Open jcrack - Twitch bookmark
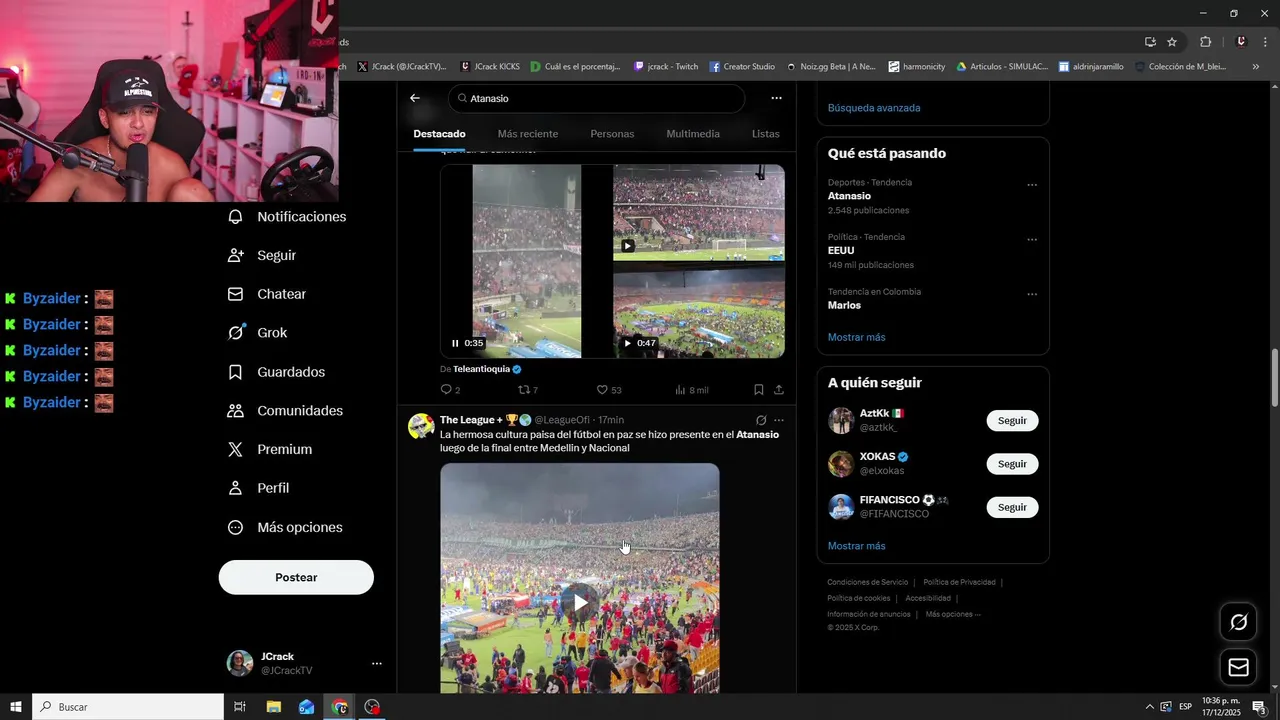This screenshot has height=720, width=1280. [x=666, y=67]
